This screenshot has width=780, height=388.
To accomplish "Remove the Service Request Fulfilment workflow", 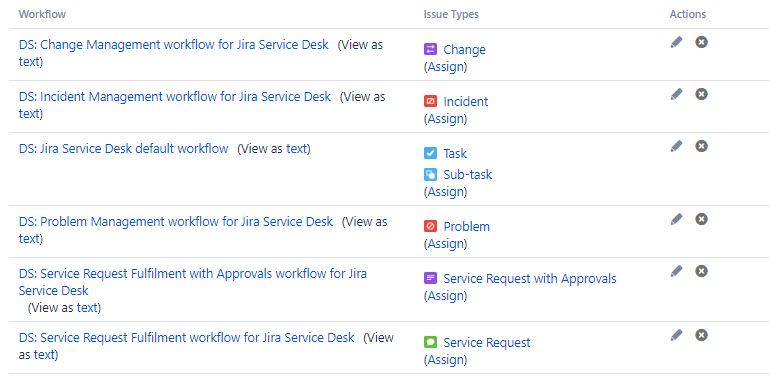I will [x=701, y=335].
